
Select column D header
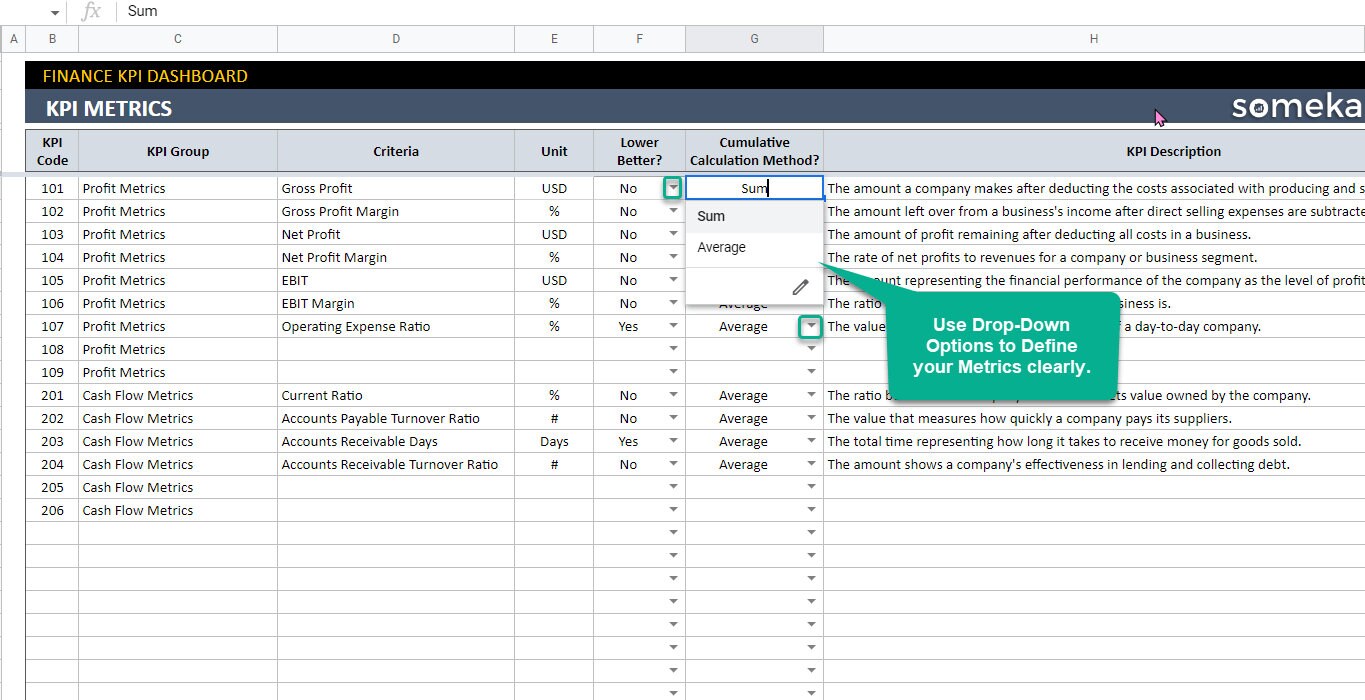tap(396, 39)
